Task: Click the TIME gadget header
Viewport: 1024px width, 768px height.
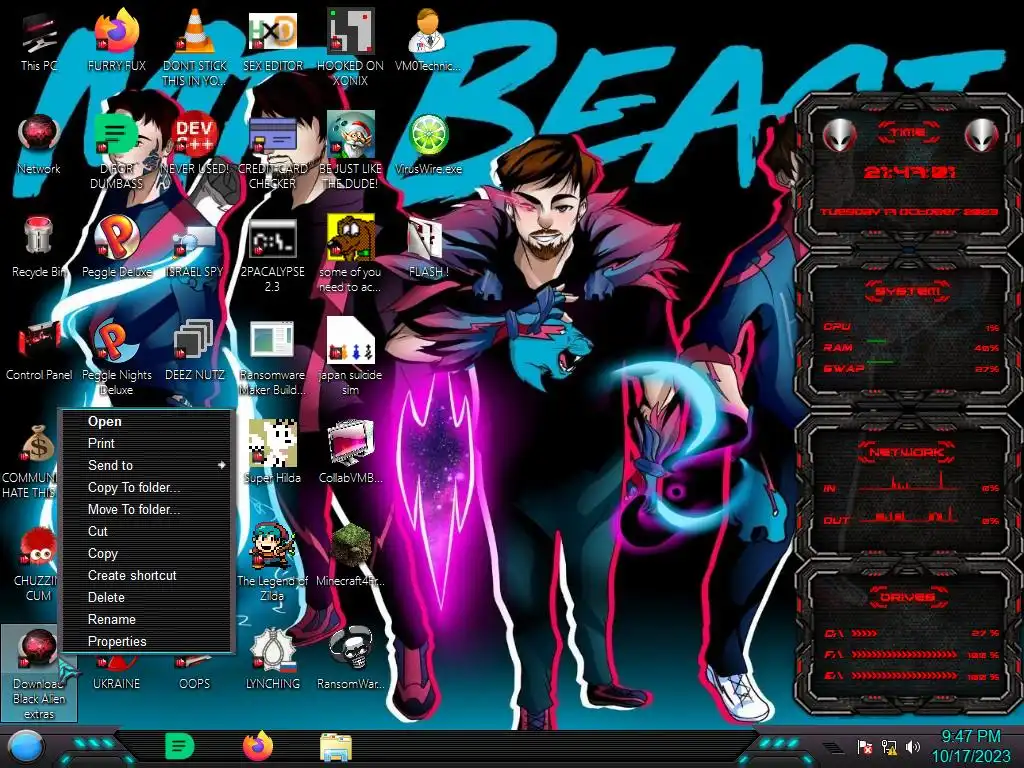Action: point(908,133)
